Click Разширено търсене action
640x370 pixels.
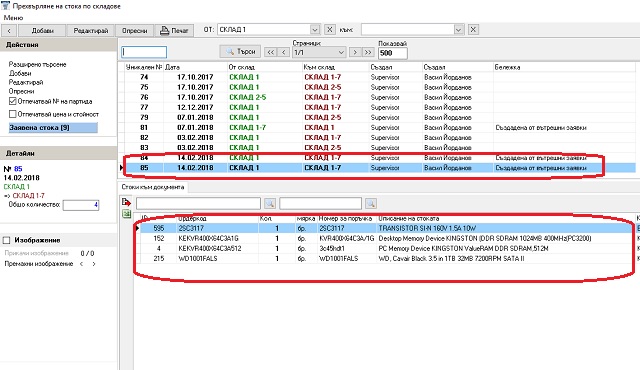(x=37, y=64)
